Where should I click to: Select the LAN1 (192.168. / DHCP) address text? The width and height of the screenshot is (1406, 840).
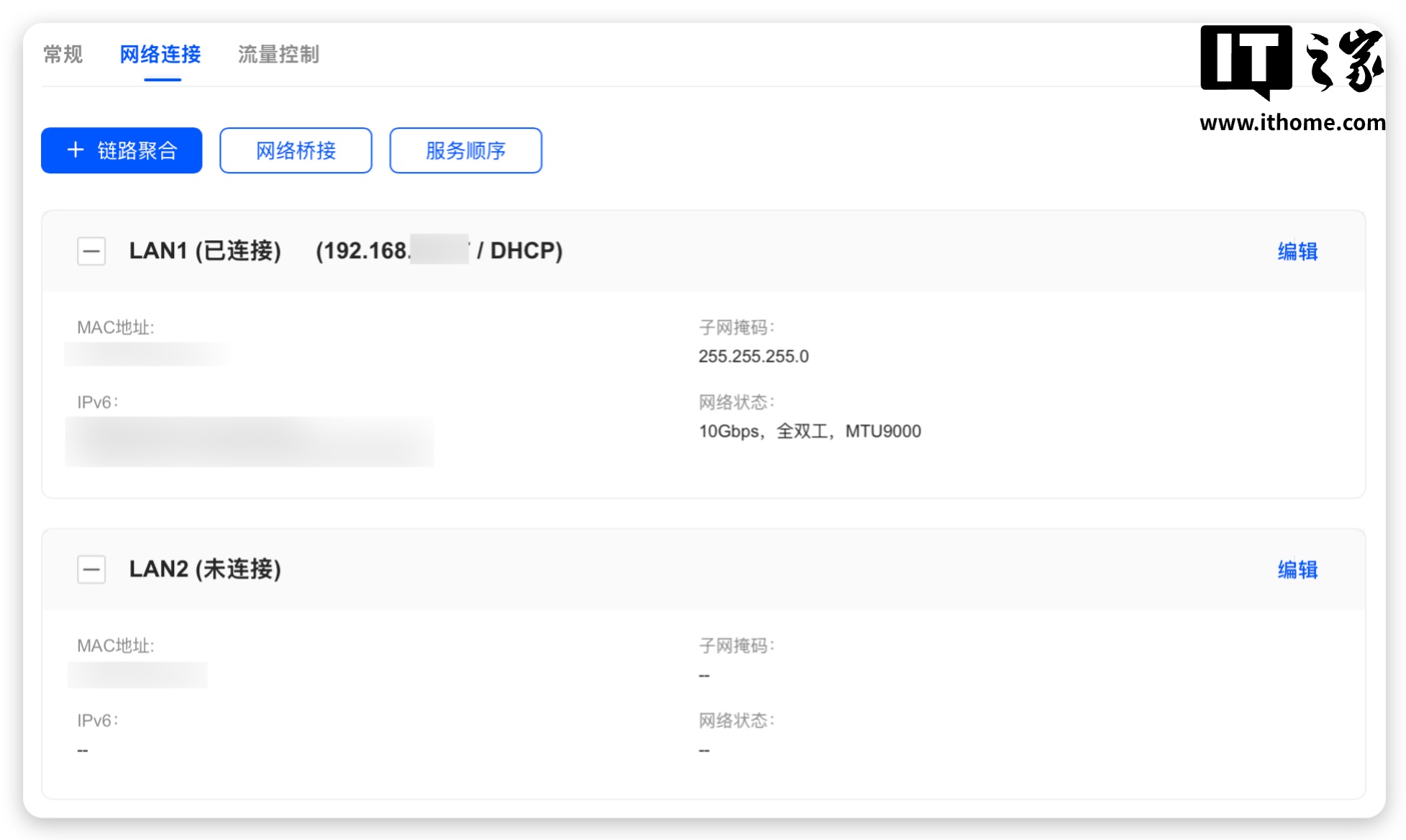click(439, 250)
